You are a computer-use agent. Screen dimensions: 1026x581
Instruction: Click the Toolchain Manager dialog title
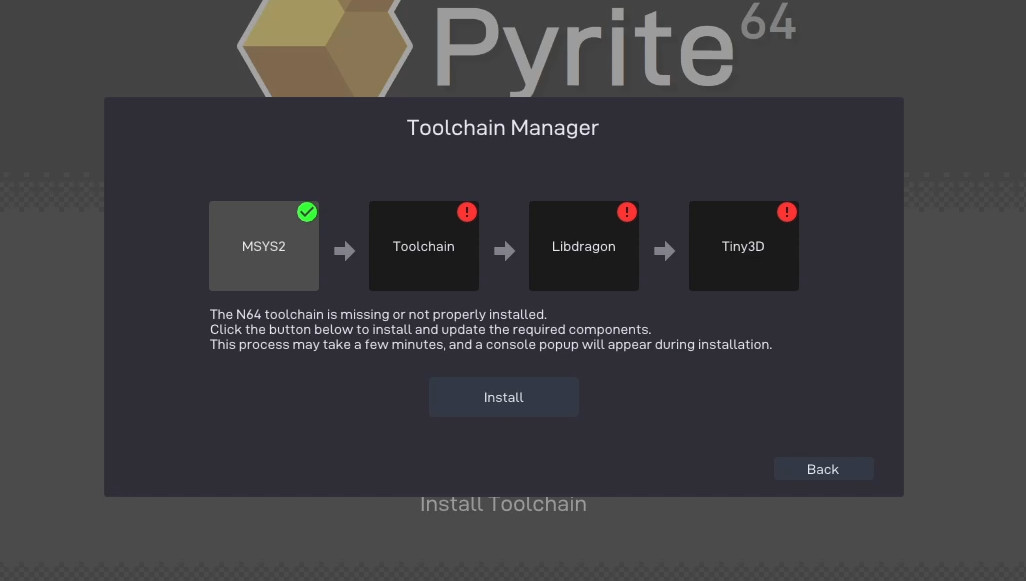tap(503, 128)
